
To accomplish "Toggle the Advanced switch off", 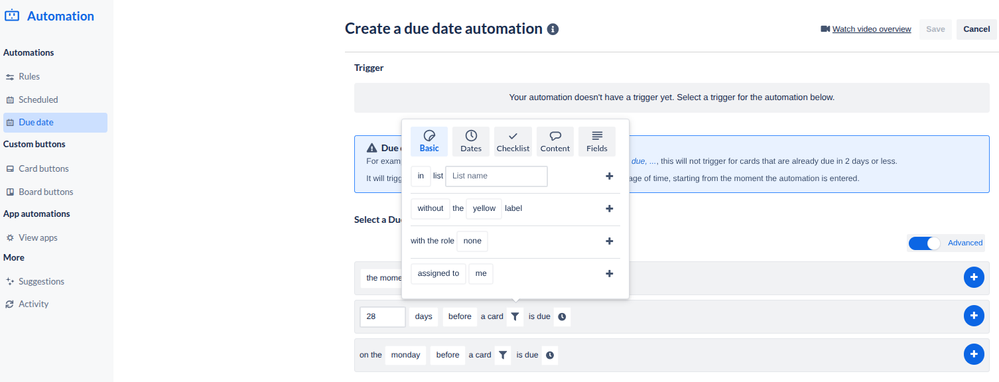I will [924, 243].
